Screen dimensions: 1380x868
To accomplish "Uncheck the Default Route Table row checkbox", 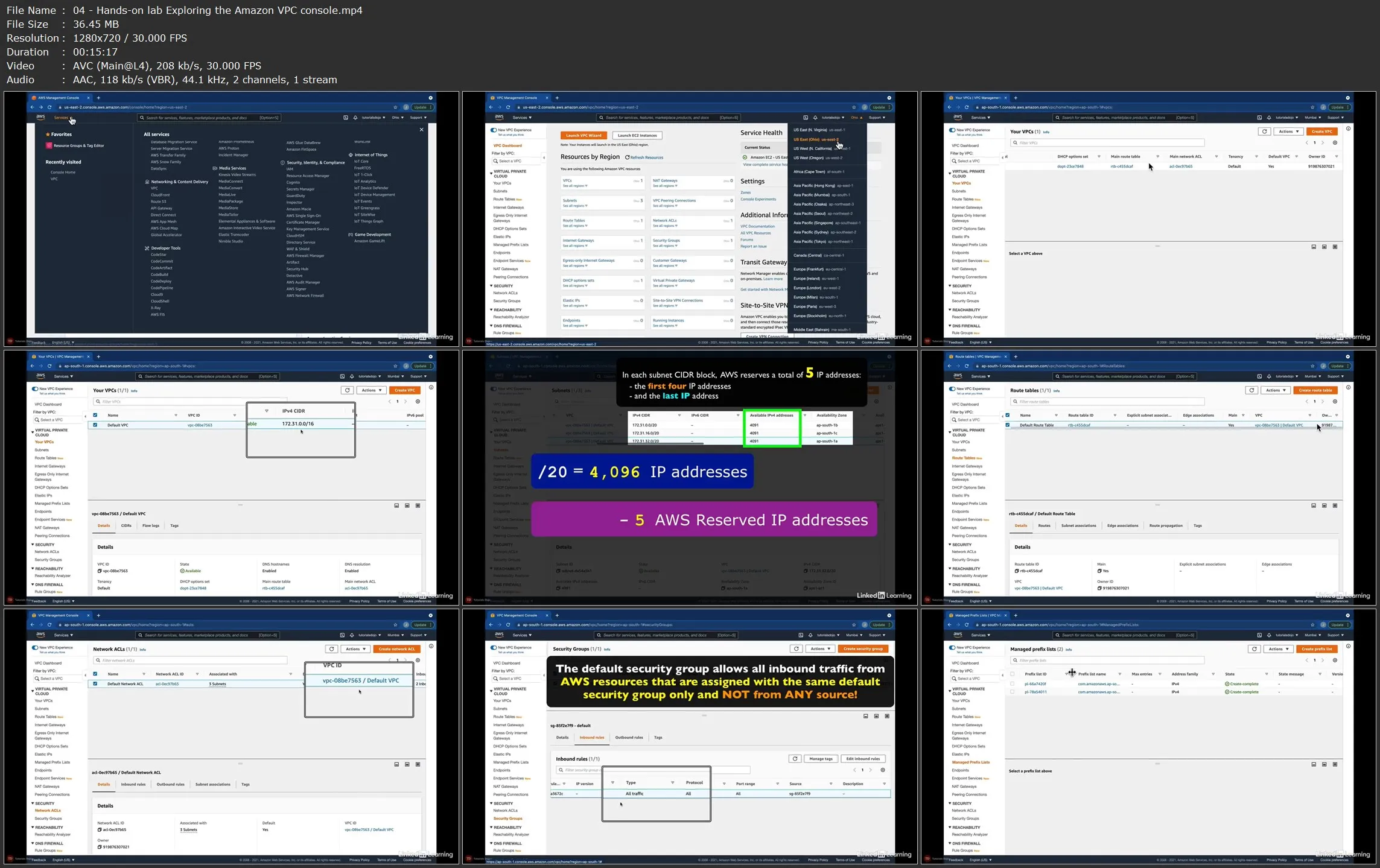I will (x=1008, y=425).
